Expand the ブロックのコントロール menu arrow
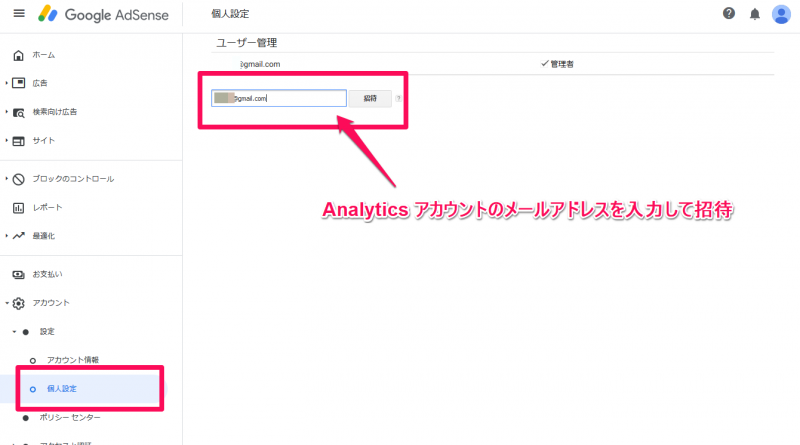The image size is (800, 445). pos(6,179)
